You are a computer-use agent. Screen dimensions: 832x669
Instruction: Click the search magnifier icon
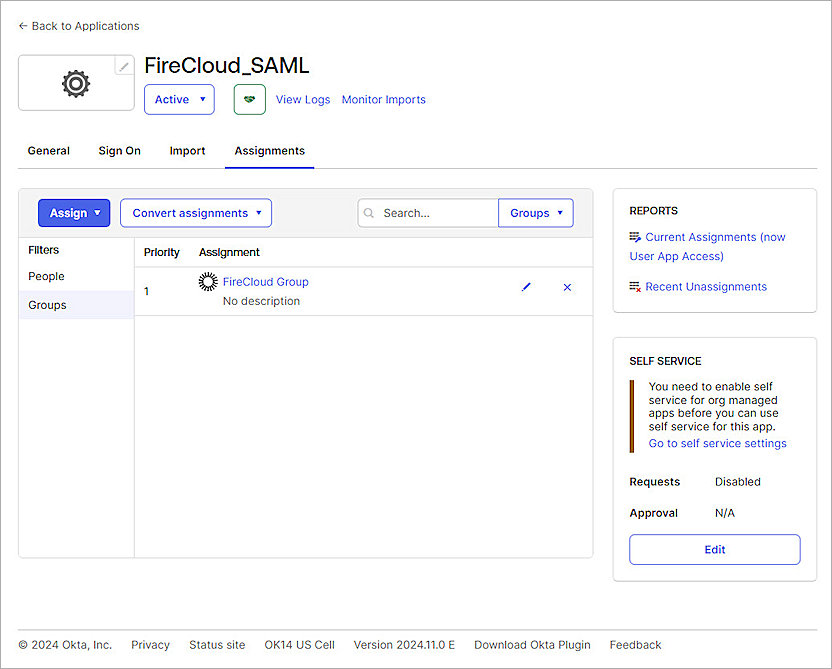point(371,212)
